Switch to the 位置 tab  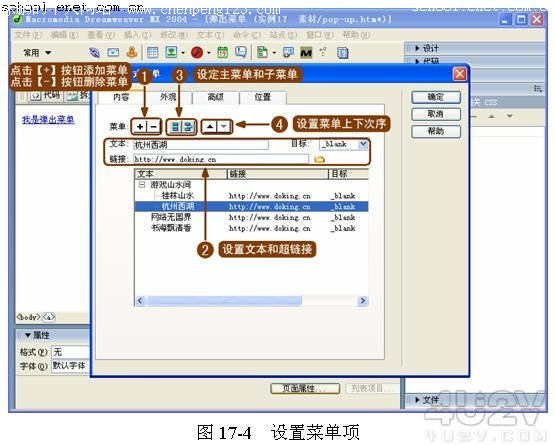point(262,97)
